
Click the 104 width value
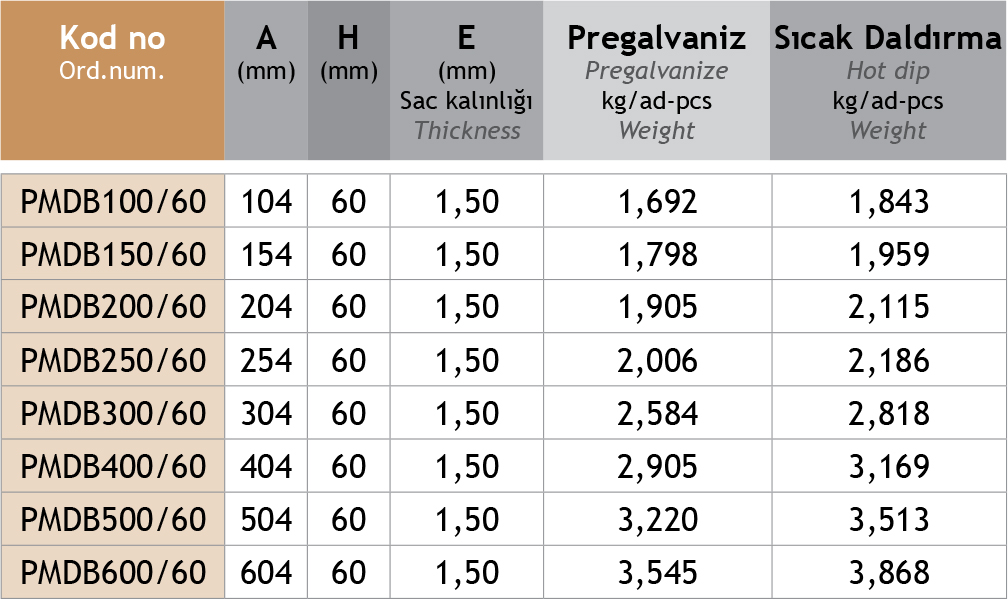tap(266, 202)
